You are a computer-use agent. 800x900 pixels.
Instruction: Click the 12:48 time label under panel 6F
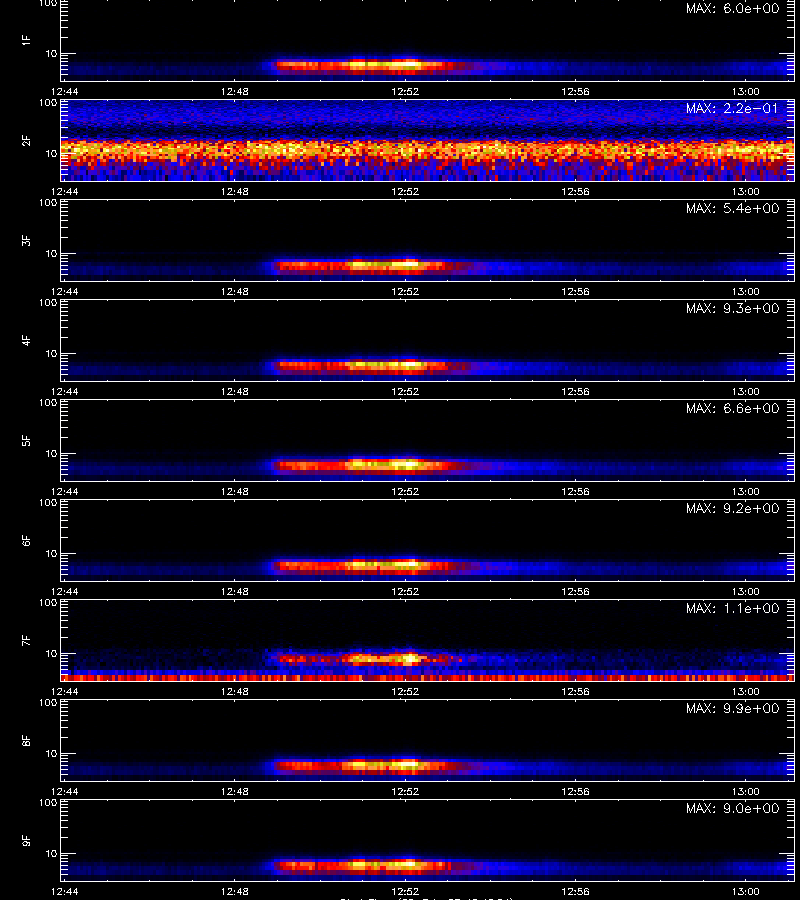[x=235, y=591]
